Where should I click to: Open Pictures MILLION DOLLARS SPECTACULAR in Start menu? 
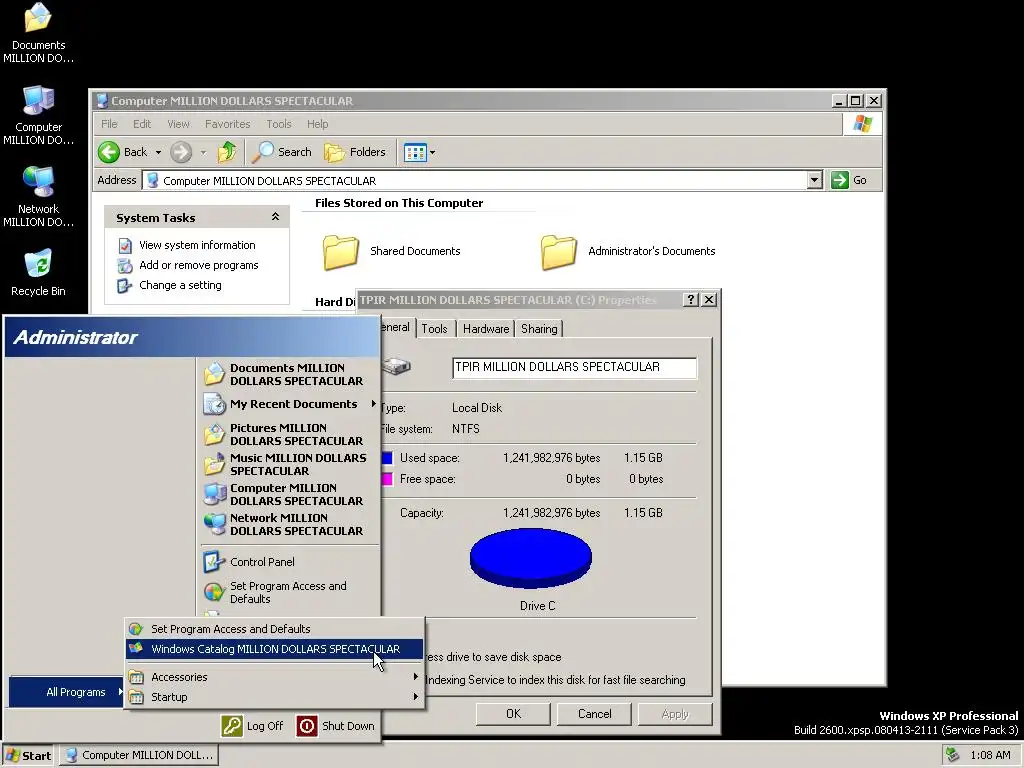(289, 434)
